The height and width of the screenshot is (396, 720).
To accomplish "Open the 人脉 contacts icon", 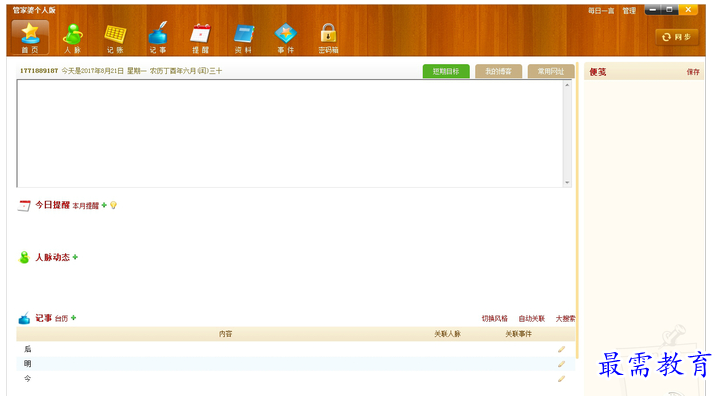I will [x=73, y=37].
